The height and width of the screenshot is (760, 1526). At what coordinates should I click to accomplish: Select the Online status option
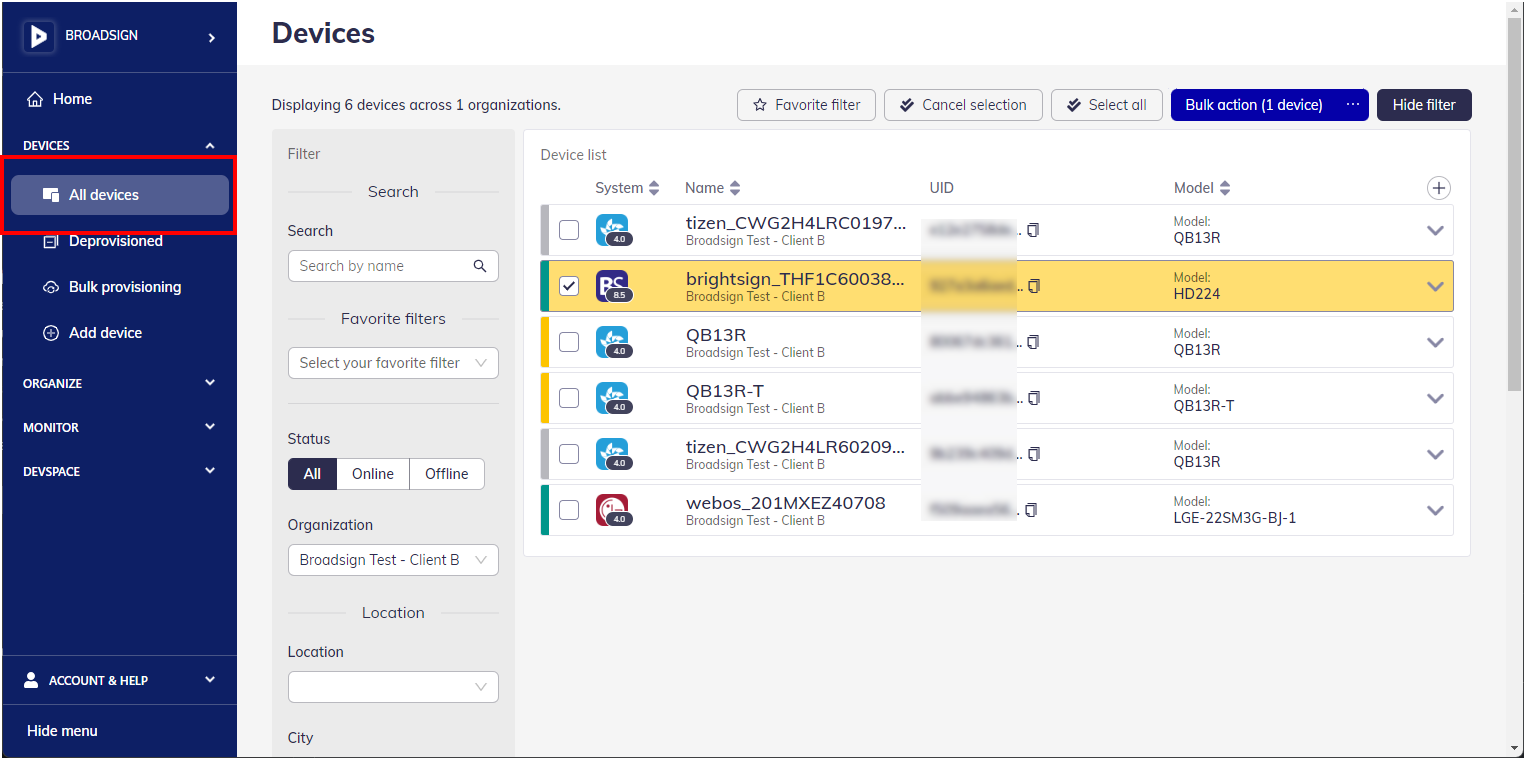[x=373, y=474]
